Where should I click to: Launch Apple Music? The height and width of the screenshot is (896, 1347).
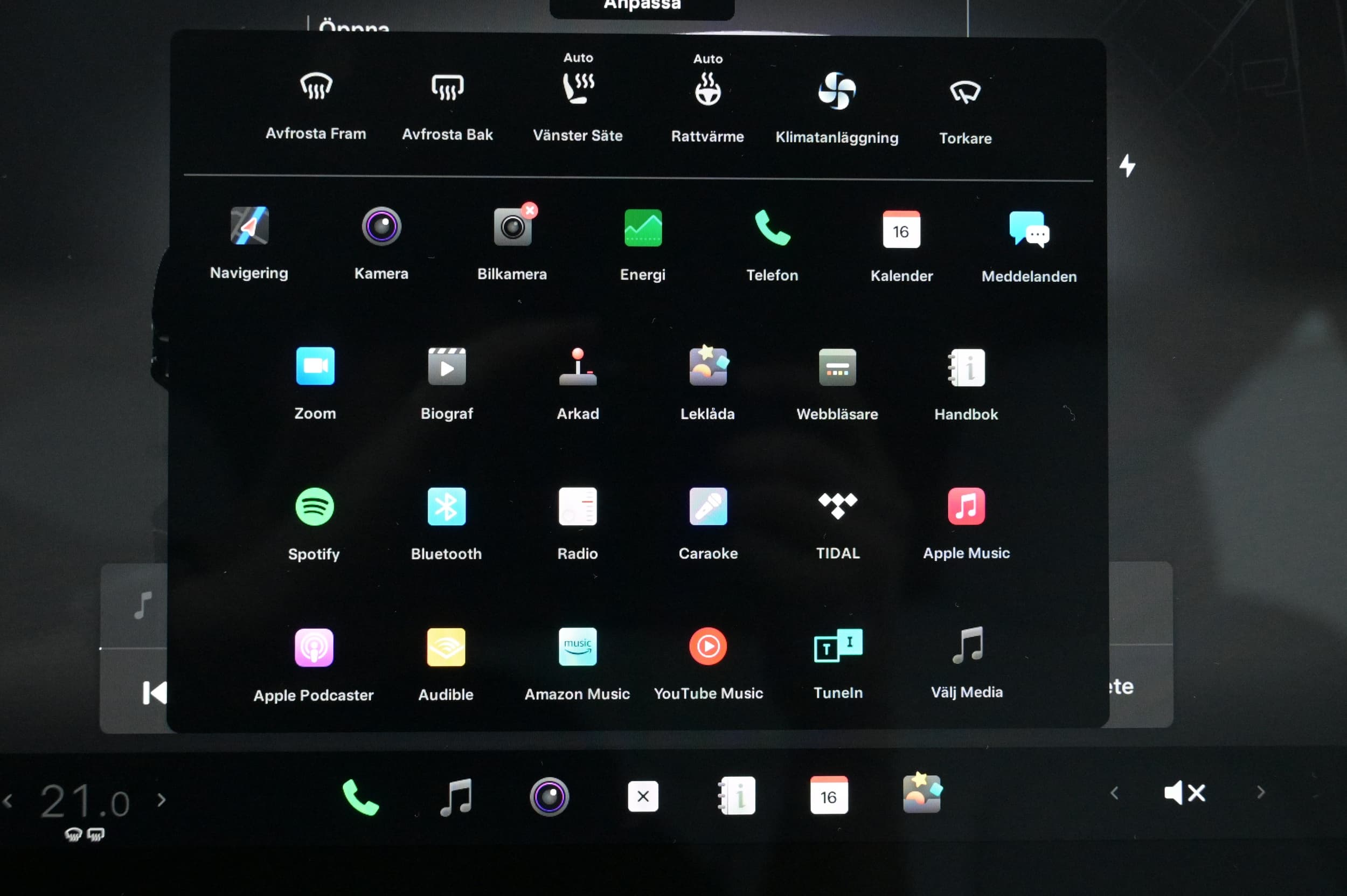click(x=967, y=506)
